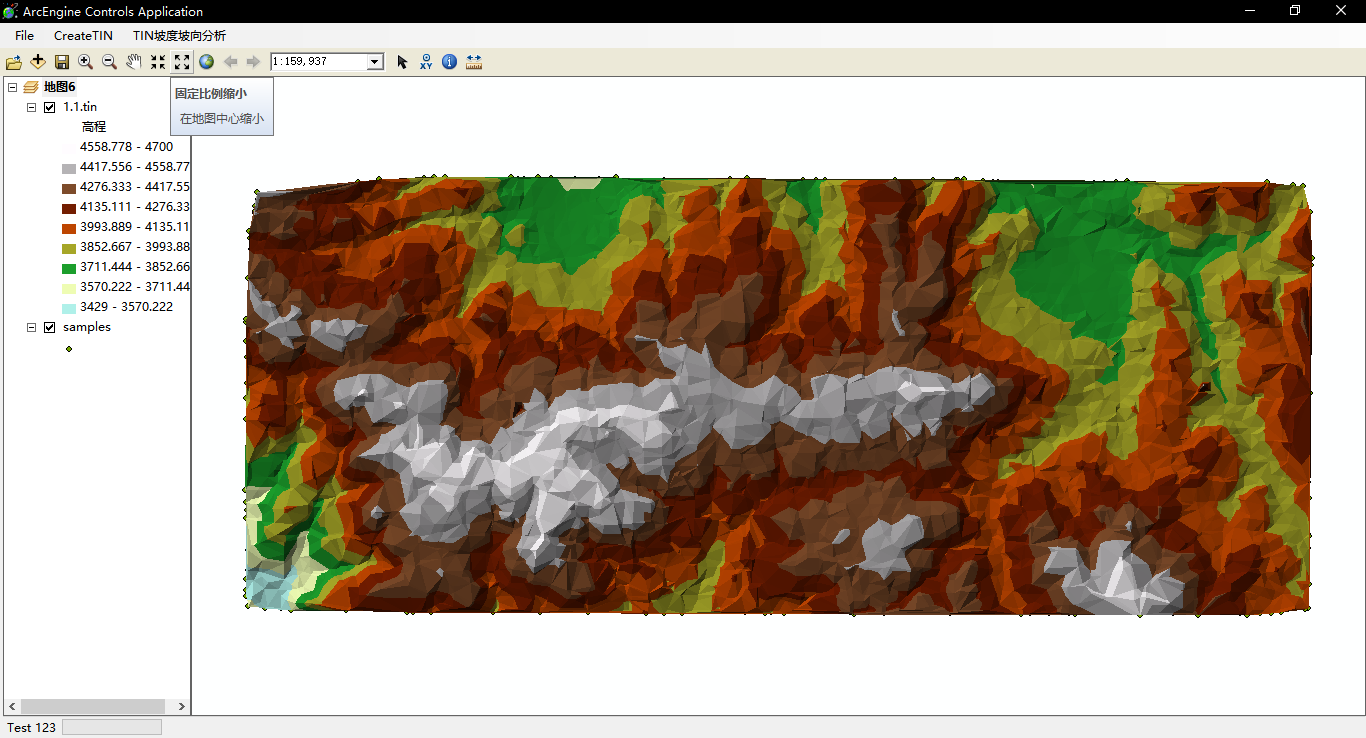Open the TIN坡度坡向分析 menu
1366x738 pixels.
[x=179, y=36]
